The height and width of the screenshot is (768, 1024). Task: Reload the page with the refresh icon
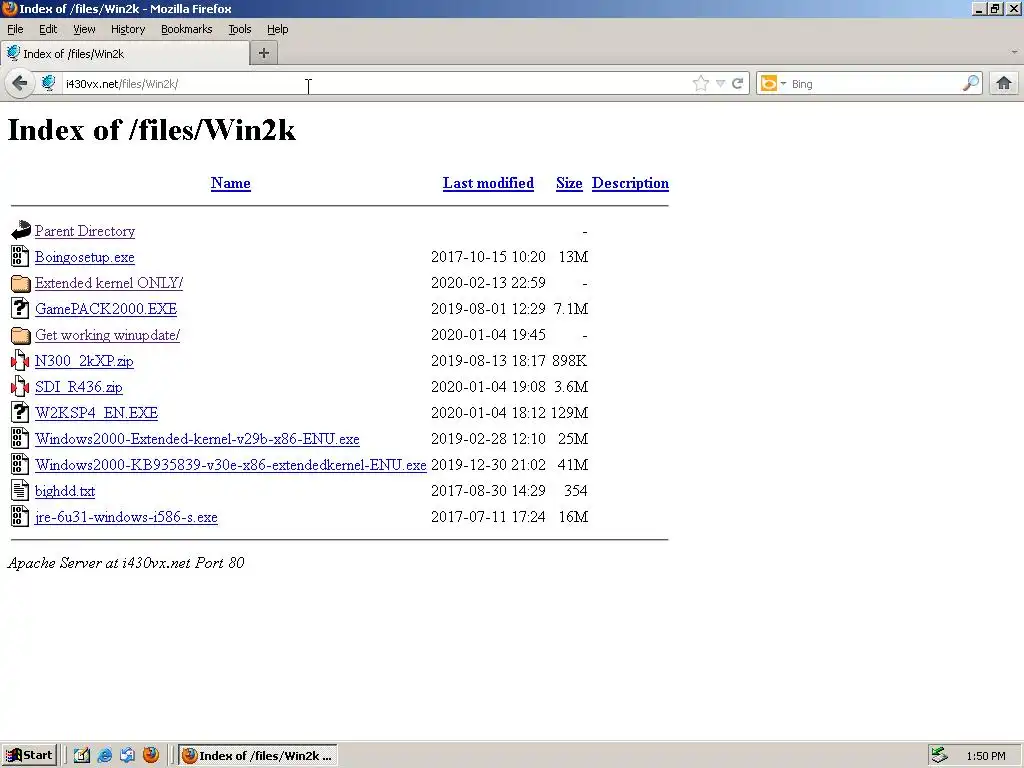tap(737, 83)
